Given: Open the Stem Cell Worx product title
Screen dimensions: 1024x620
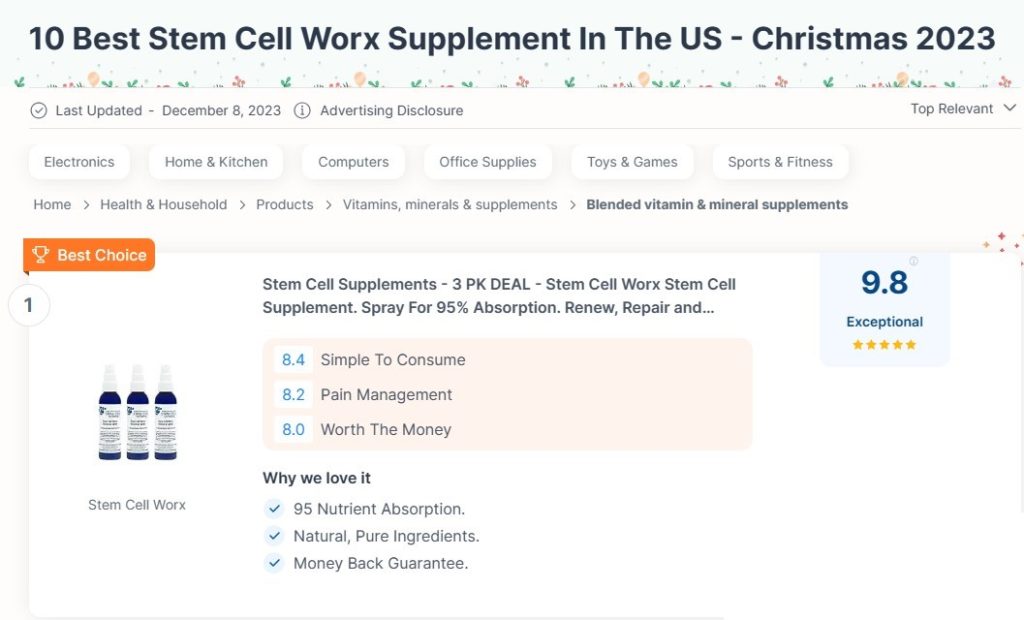Looking at the screenshot, I should 499,295.
